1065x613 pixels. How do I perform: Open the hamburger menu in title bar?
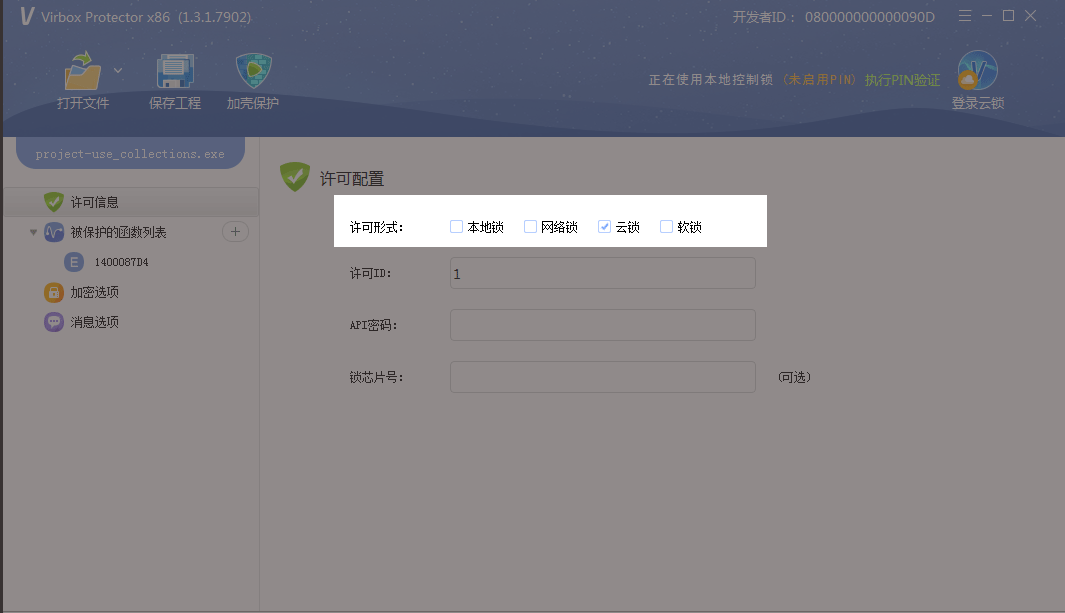(x=964, y=16)
